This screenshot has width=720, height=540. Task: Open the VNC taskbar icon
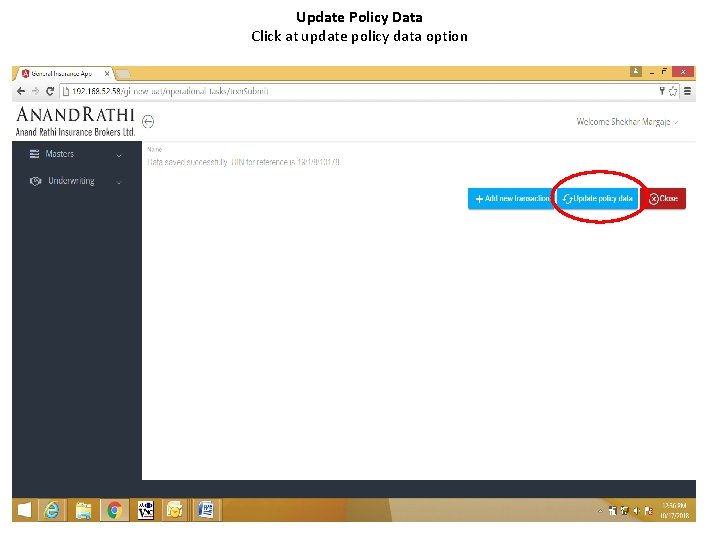(146, 510)
